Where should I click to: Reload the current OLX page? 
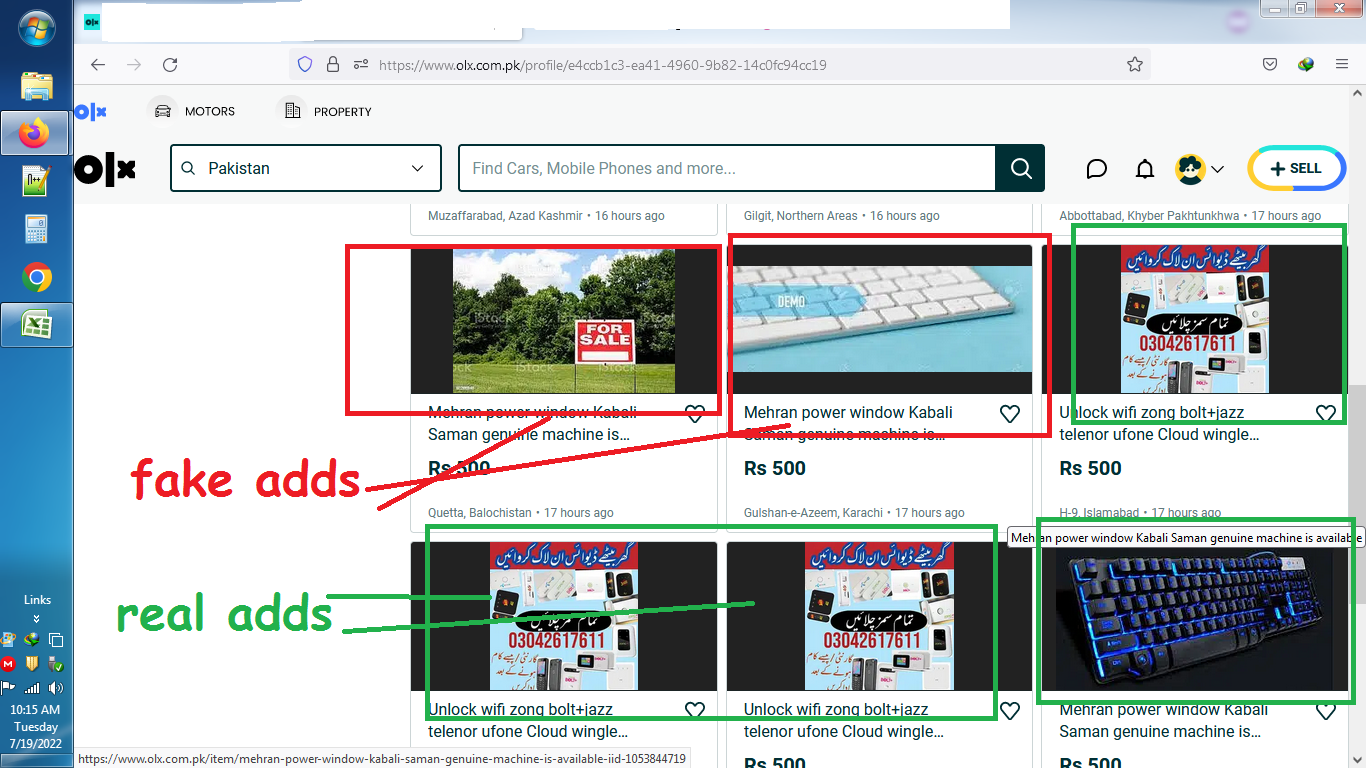coord(170,65)
